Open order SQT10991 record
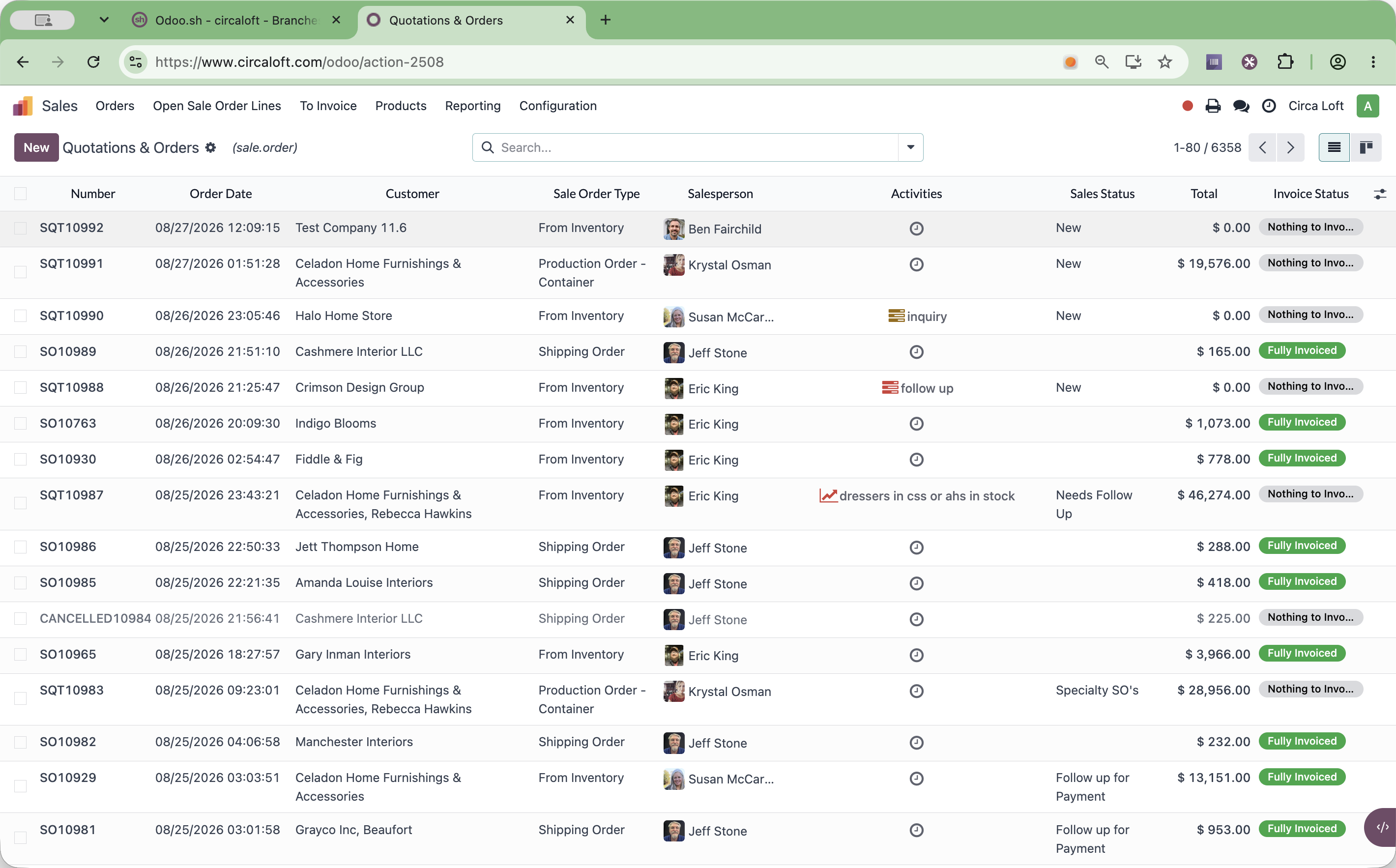This screenshot has width=1396, height=868. pyautogui.click(x=71, y=263)
